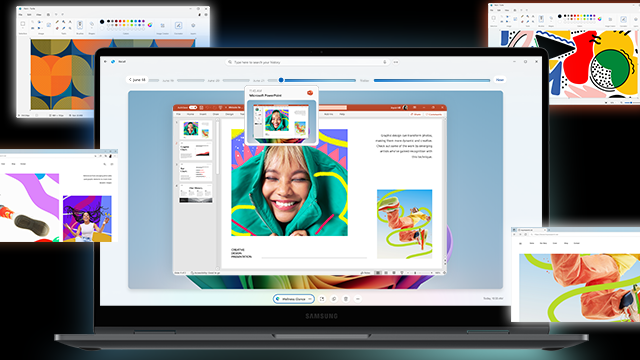
Task: Open the Design tab in PowerPoint ribbon
Action: coord(229,114)
